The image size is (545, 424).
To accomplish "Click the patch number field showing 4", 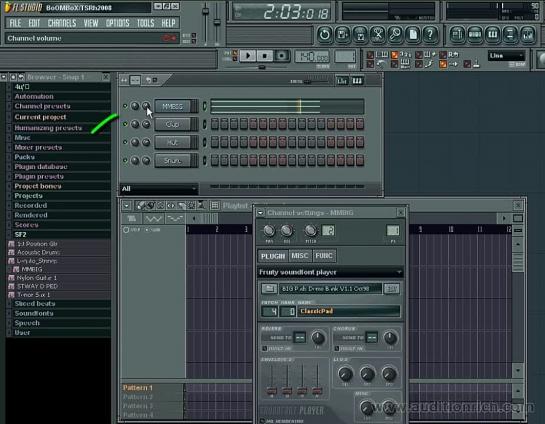I will click(269, 311).
